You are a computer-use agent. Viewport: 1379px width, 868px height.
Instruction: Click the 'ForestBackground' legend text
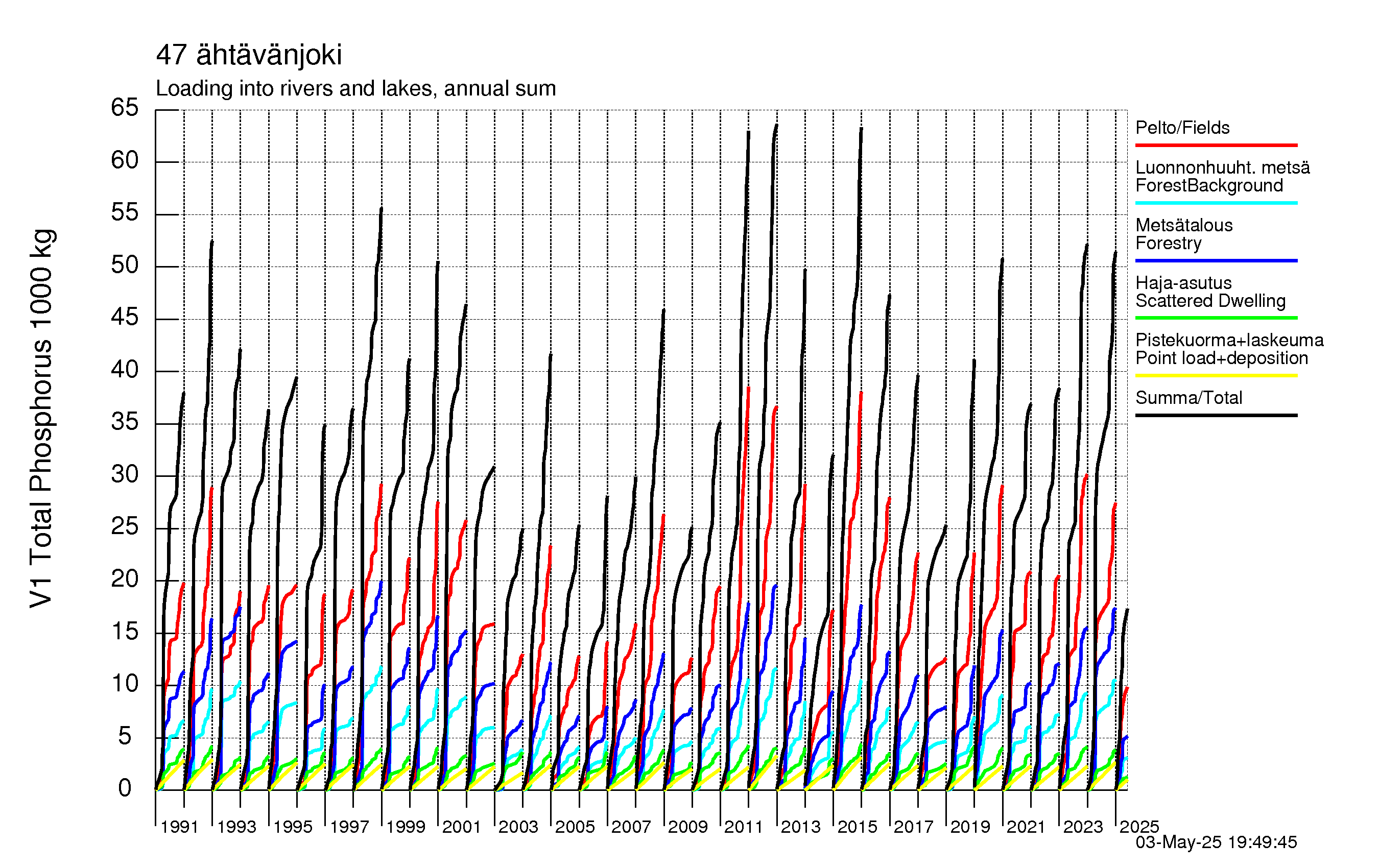point(1209,185)
